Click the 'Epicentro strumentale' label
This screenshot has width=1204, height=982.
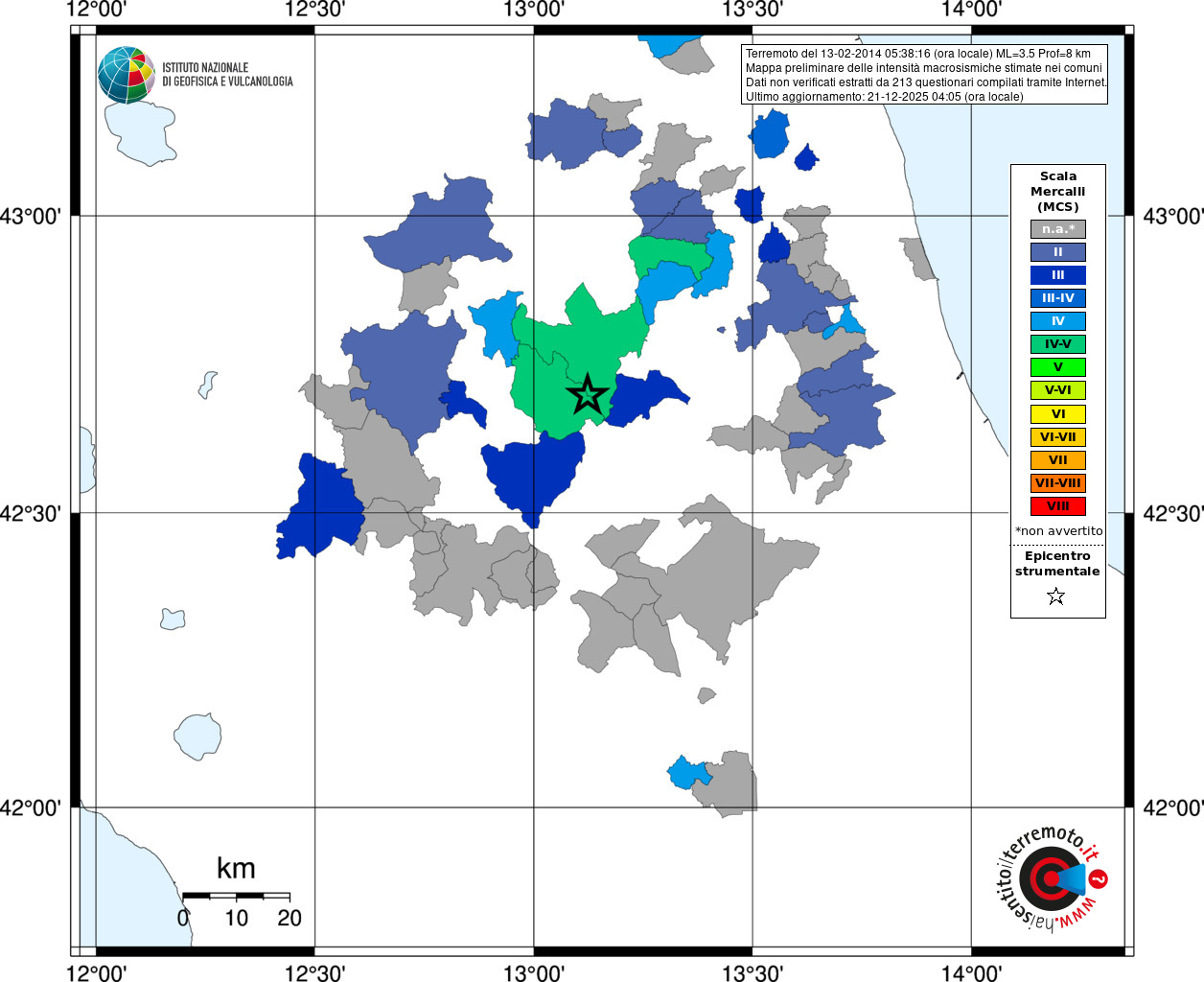[1058, 564]
